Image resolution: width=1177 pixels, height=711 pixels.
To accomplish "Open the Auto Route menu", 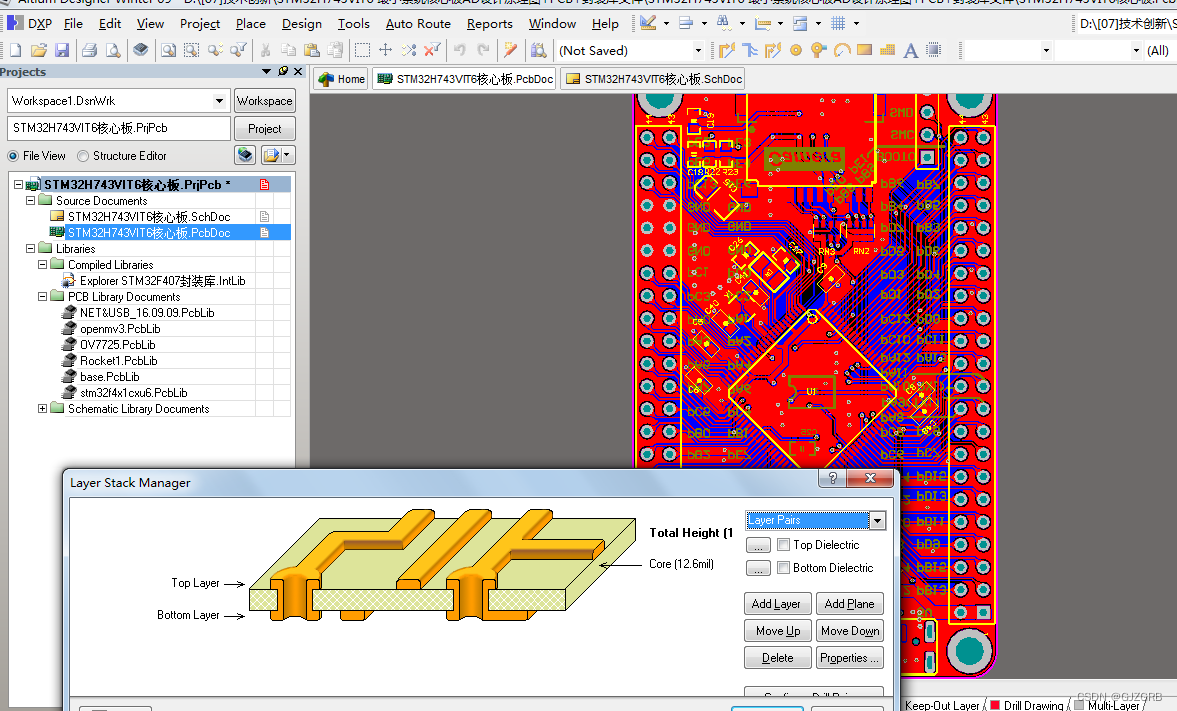I will pos(418,24).
